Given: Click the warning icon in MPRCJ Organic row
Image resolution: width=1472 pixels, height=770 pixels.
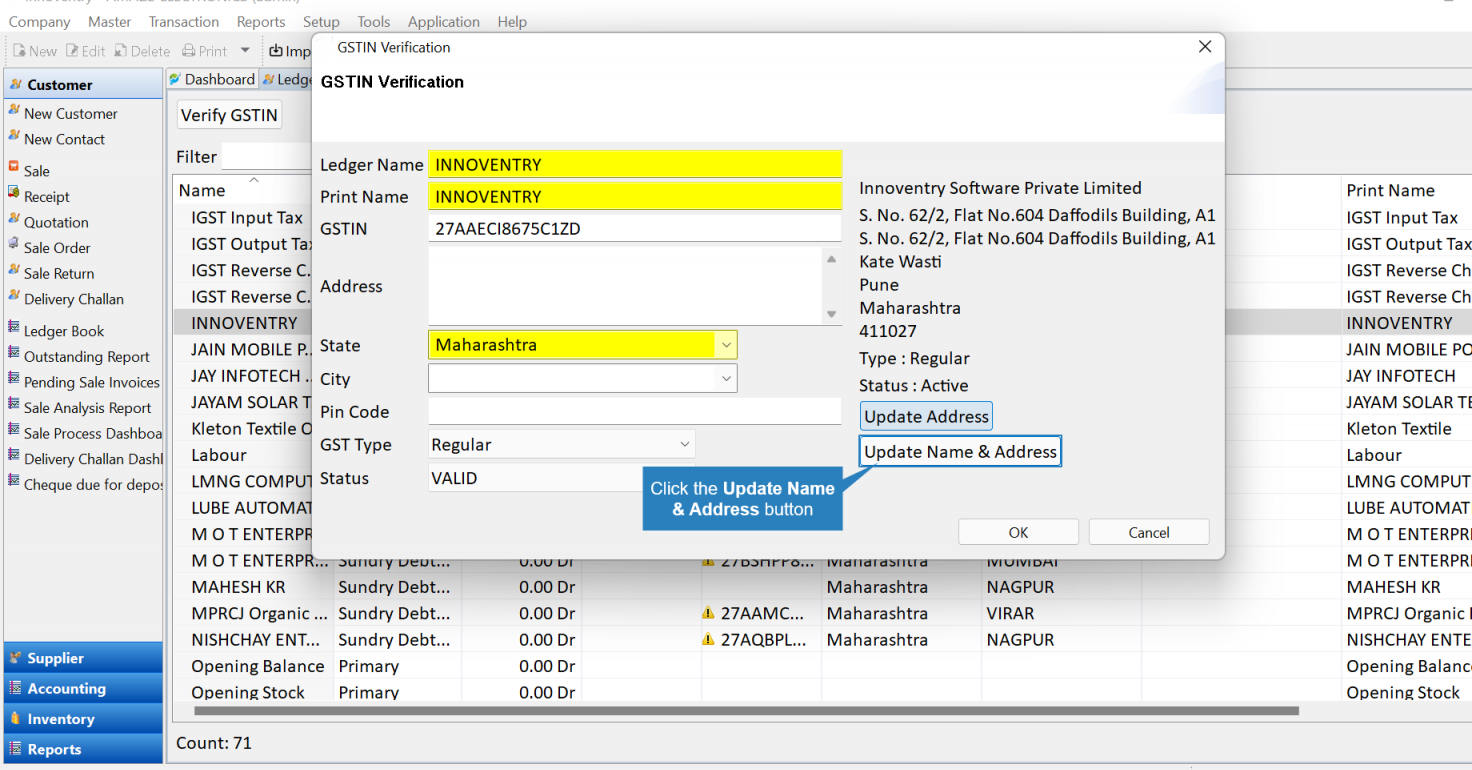Looking at the screenshot, I should pos(708,613).
